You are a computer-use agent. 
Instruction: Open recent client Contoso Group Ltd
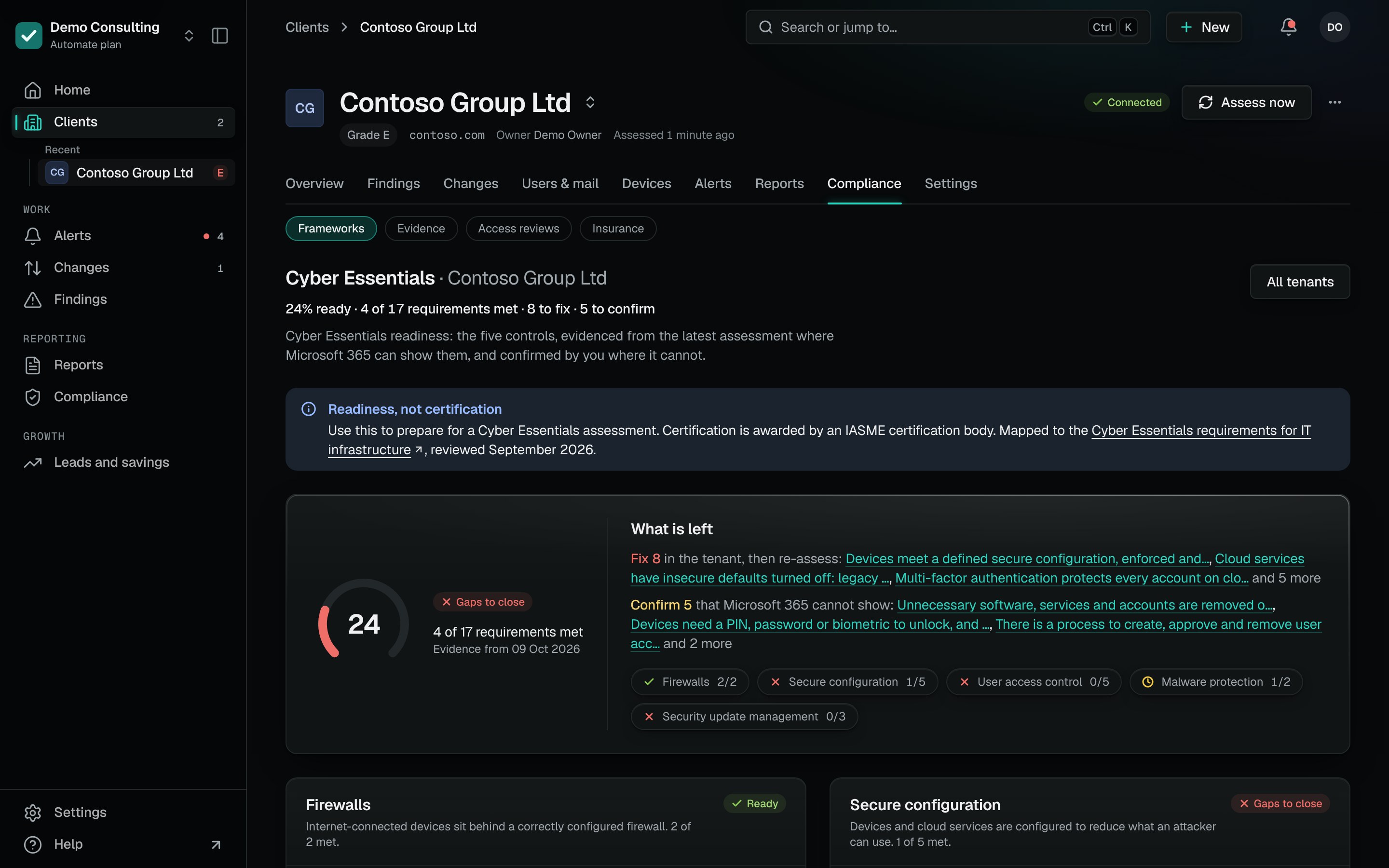[136, 173]
